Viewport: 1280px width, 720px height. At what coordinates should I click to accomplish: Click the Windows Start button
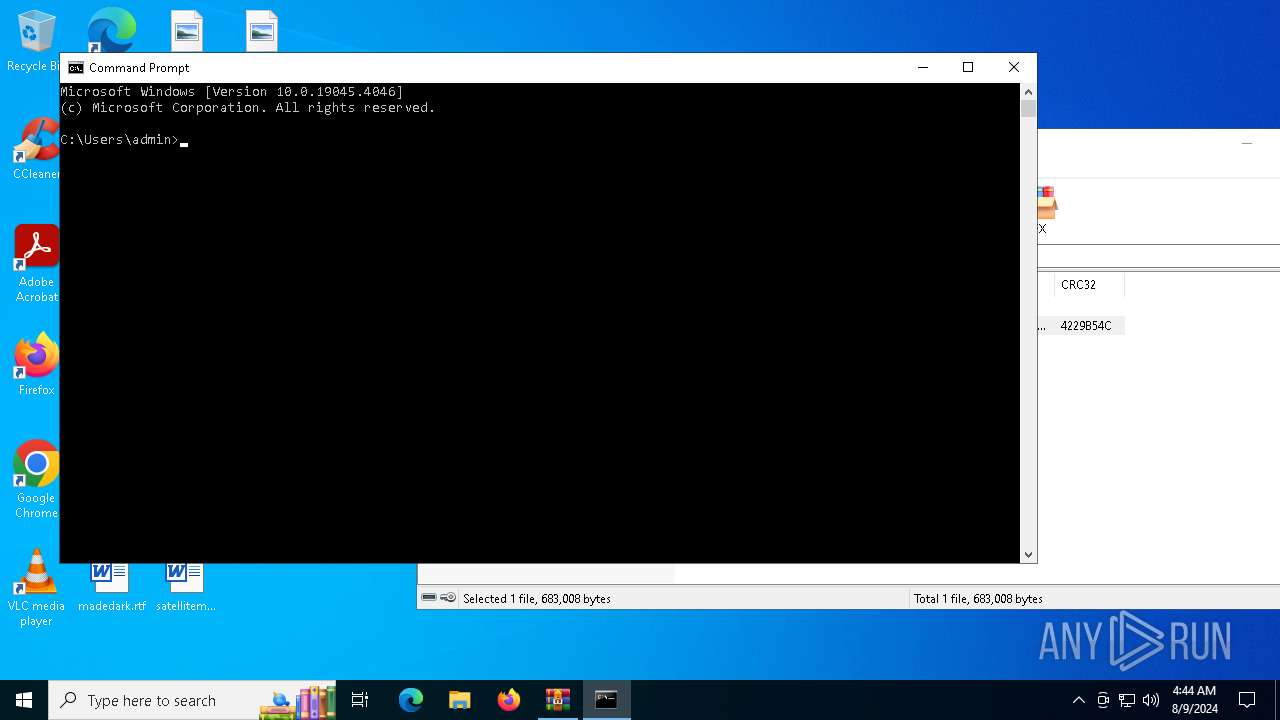click(24, 700)
